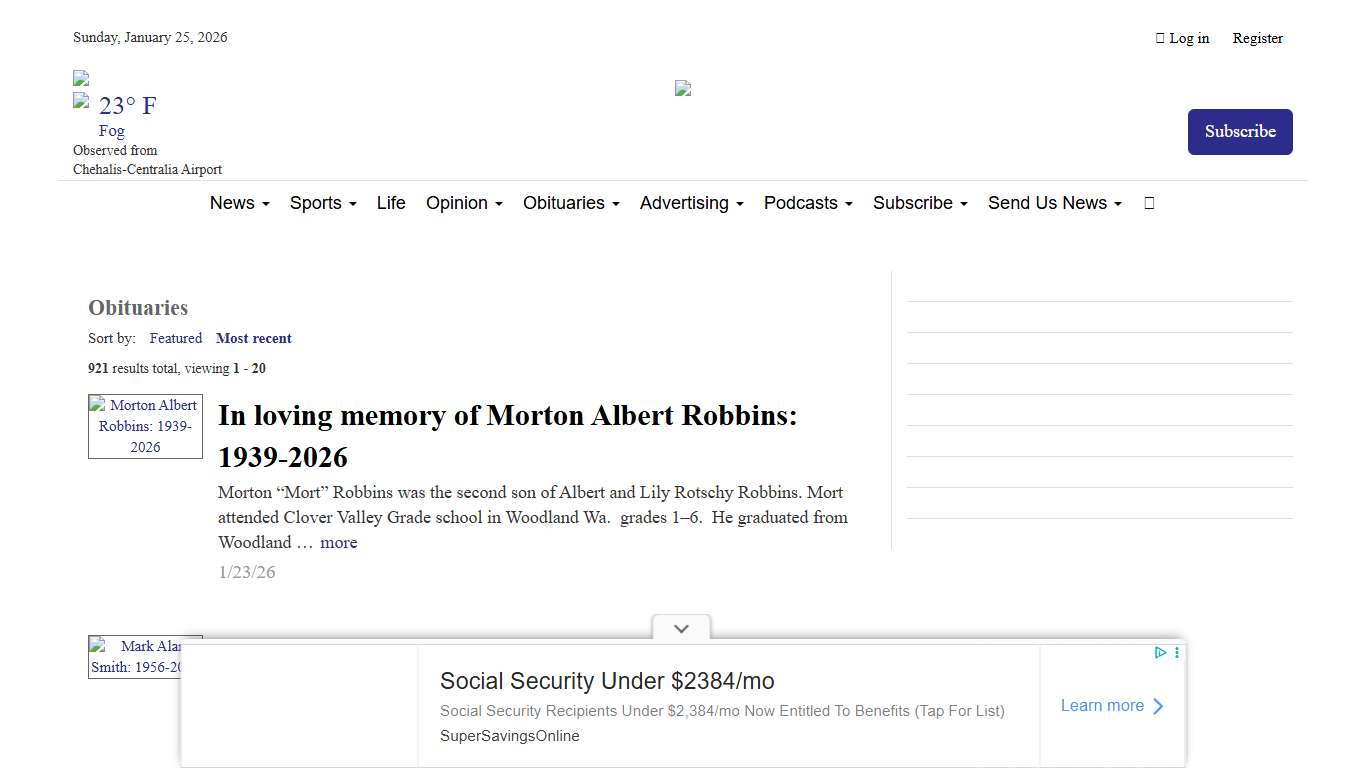
Task: Expand the News dropdown menu
Action: [x=239, y=203]
